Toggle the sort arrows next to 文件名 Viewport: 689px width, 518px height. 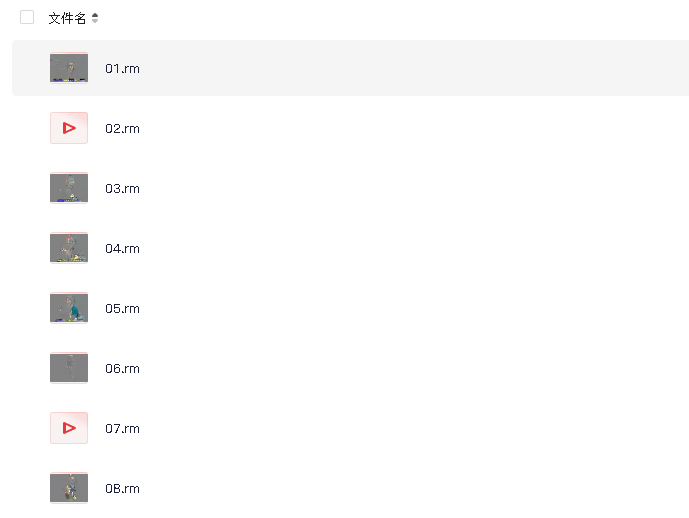coord(95,18)
